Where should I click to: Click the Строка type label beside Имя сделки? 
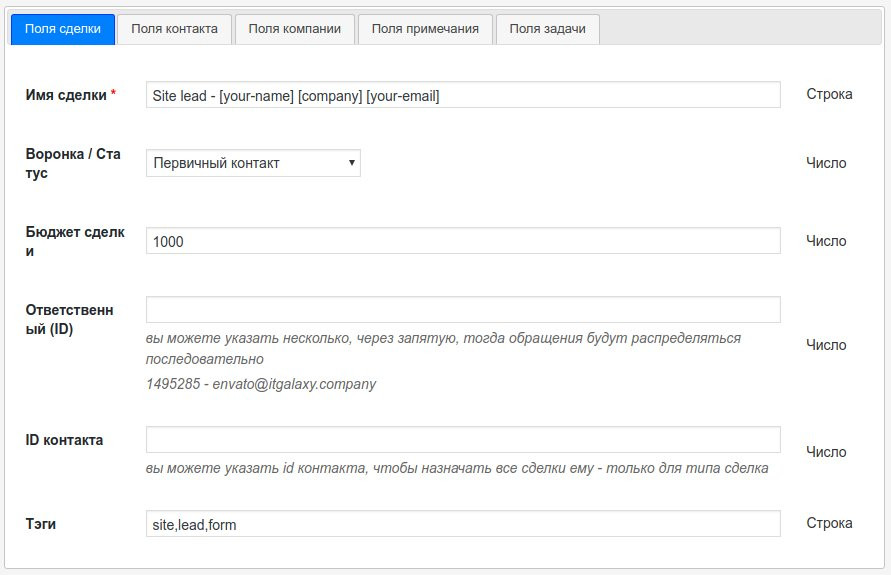(x=829, y=94)
